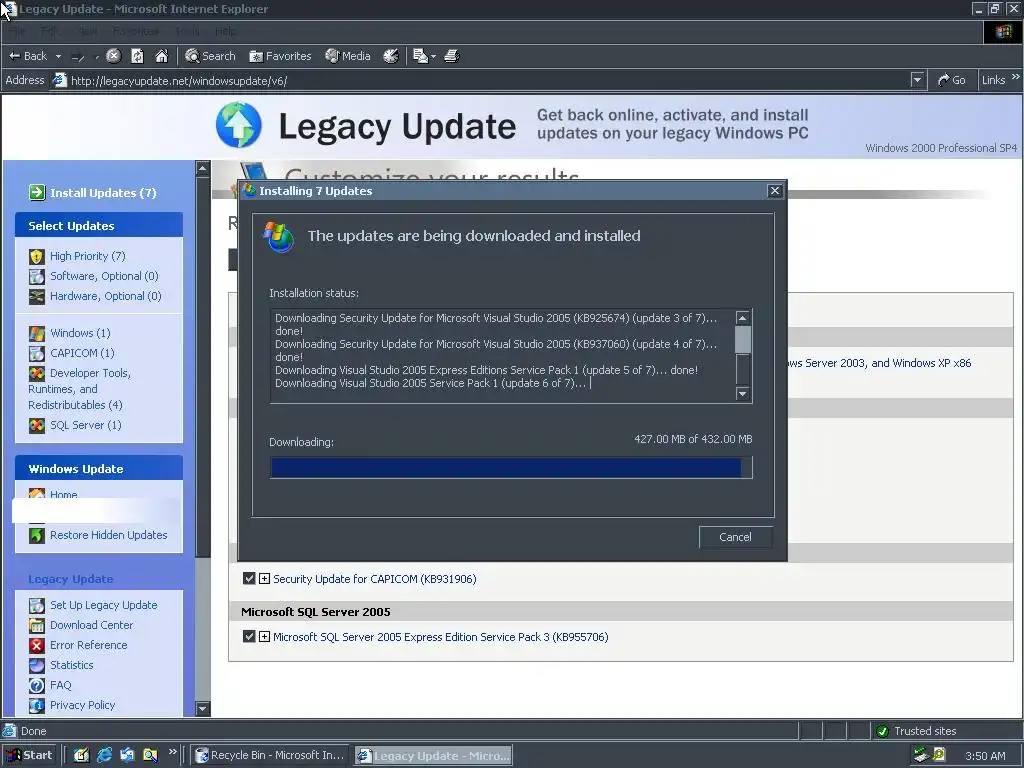Refresh the page using Refresh icon

137,56
